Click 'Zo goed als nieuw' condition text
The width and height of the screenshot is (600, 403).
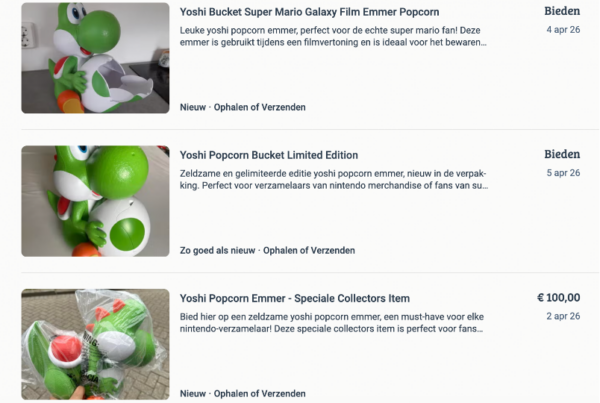tap(217, 250)
